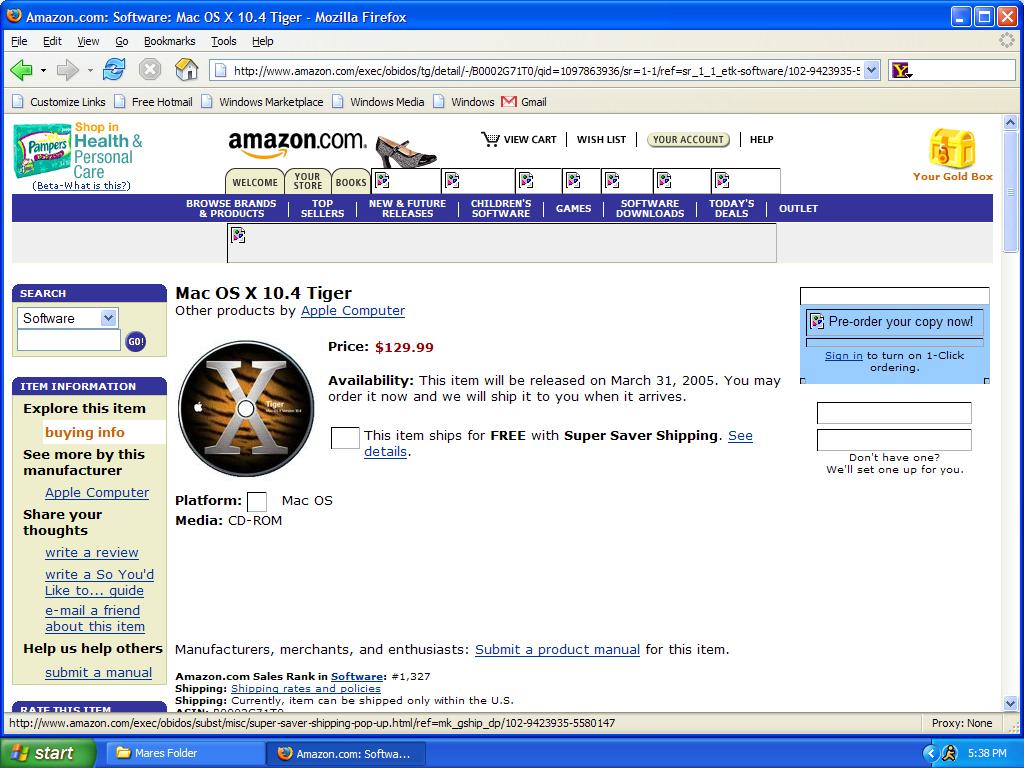
Task: Open the Edit menu
Action: click(x=52, y=41)
